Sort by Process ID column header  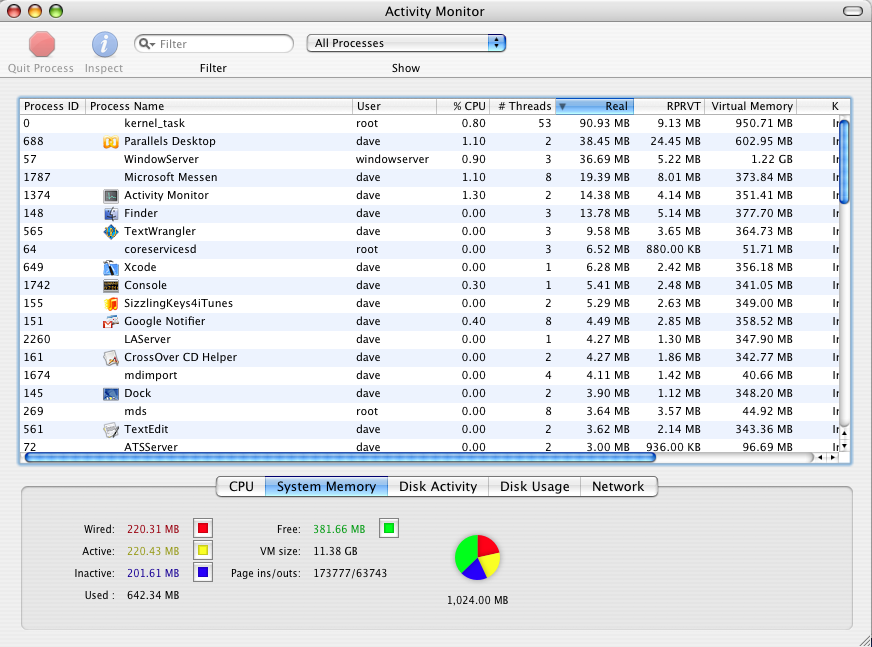click(x=52, y=106)
